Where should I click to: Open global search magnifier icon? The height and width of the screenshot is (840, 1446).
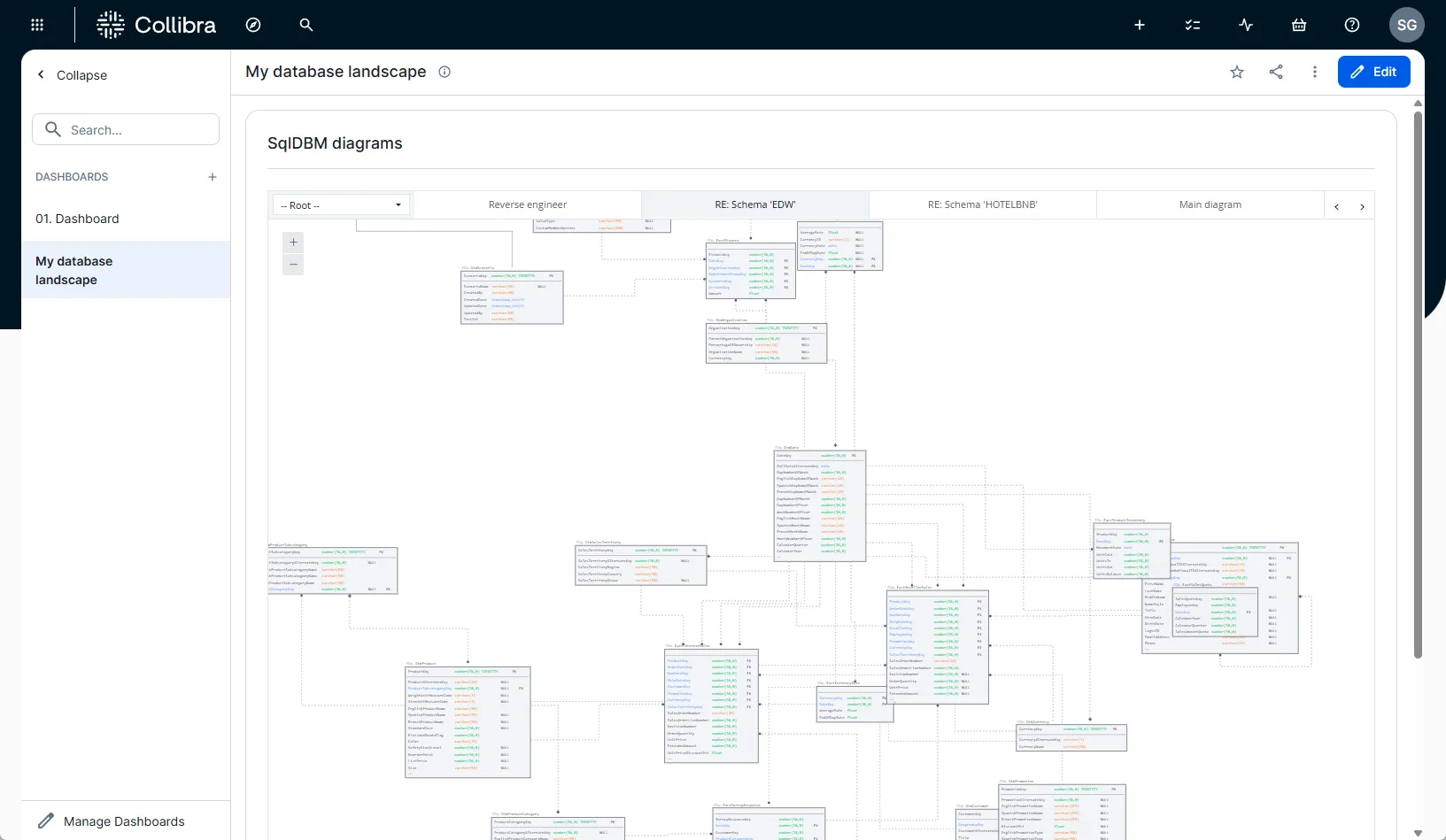point(306,25)
